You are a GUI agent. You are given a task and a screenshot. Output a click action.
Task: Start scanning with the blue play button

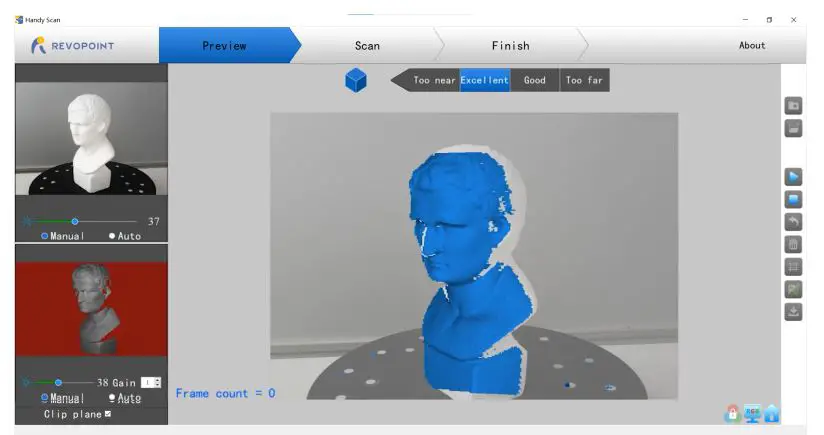[x=793, y=177]
